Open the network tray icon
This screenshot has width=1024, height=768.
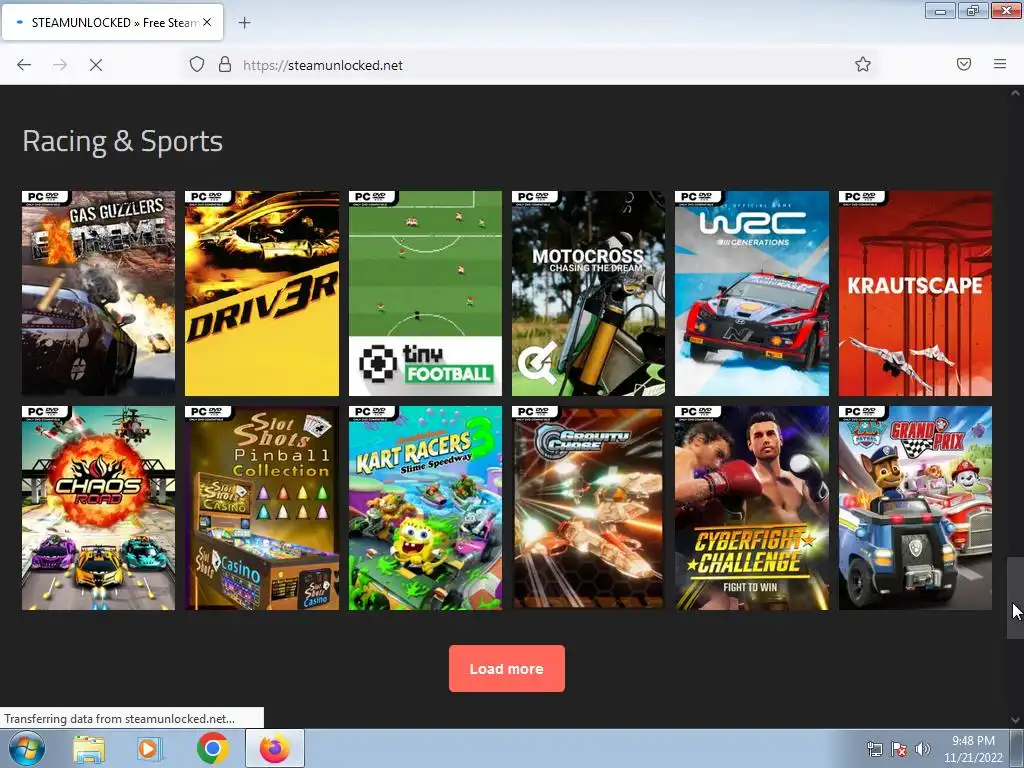pyautogui.click(x=874, y=749)
